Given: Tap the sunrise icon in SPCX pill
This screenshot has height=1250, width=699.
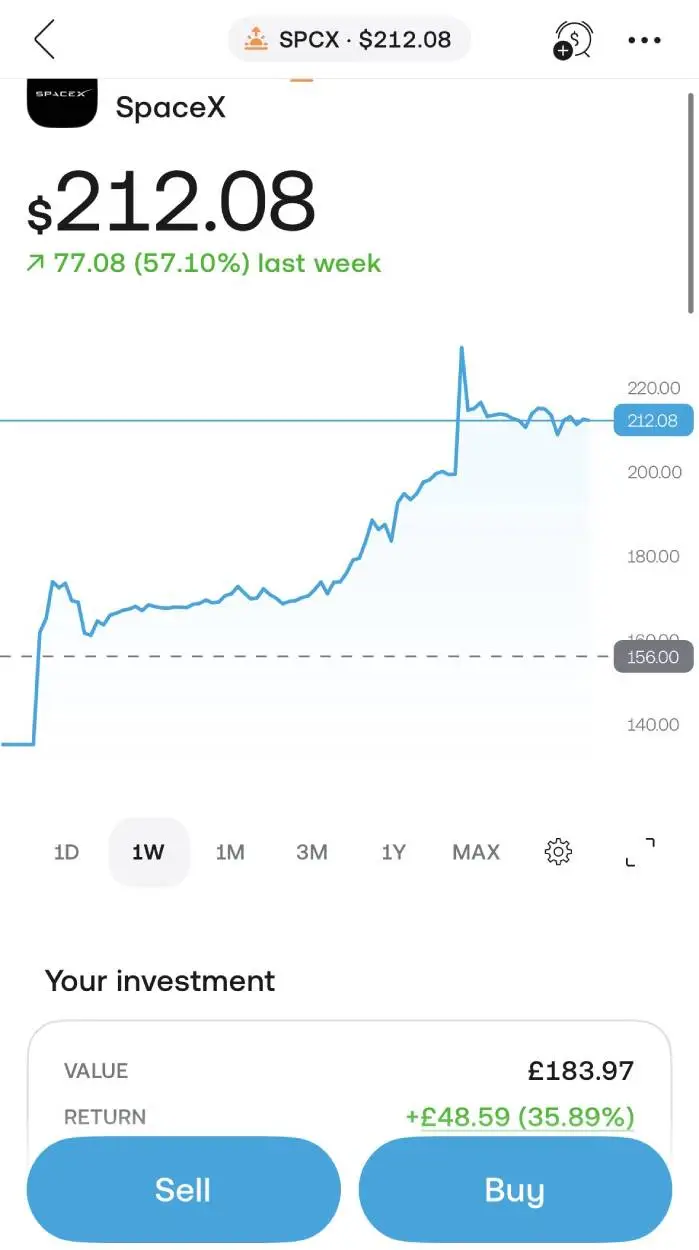Looking at the screenshot, I should point(257,40).
